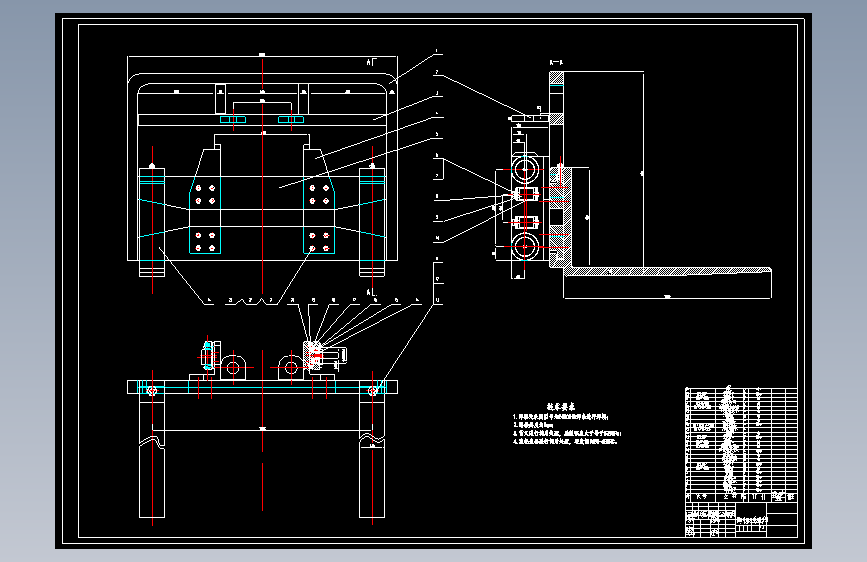Click the A-A section view label
Image resolution: width=867 pixels, height=562 pixels.
tap(556, 63)
